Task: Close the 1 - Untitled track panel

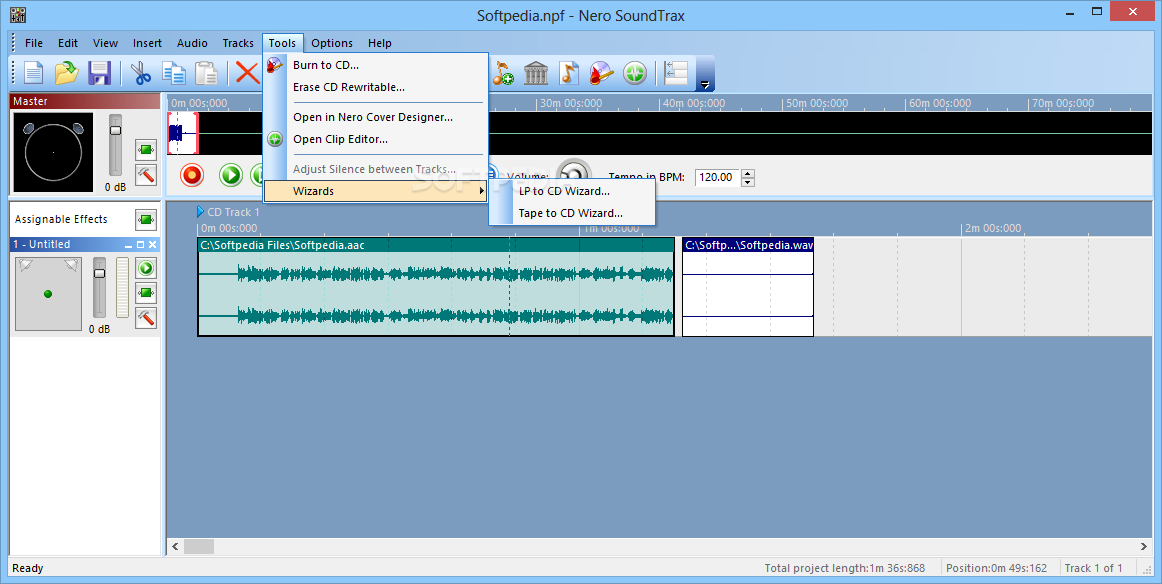Action: point(153,245)
